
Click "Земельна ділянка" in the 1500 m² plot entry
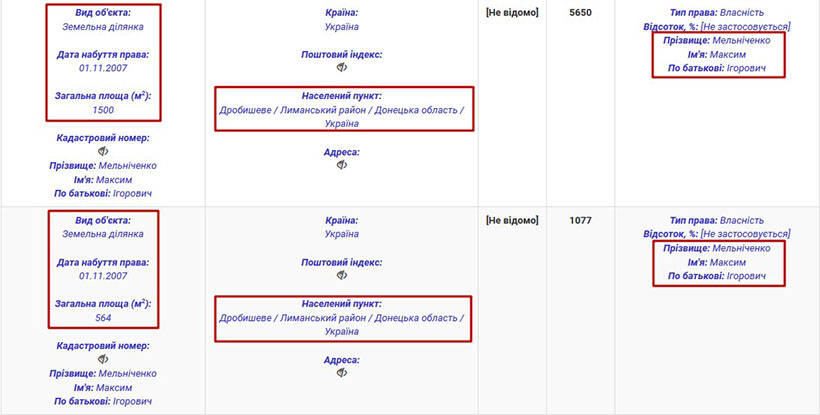(103, 27)
